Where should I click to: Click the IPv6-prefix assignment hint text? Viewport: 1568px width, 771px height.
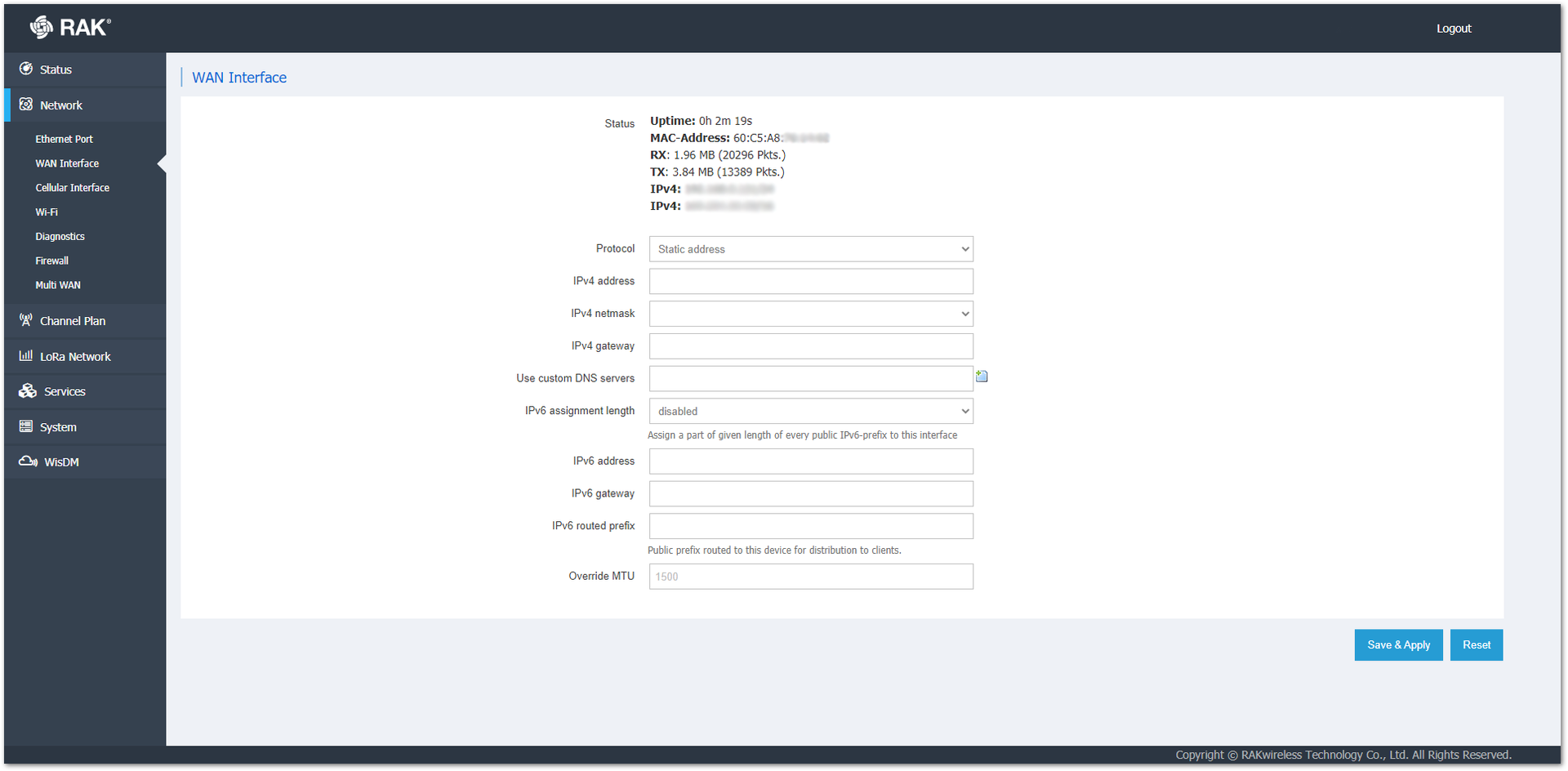click(802, 435)
